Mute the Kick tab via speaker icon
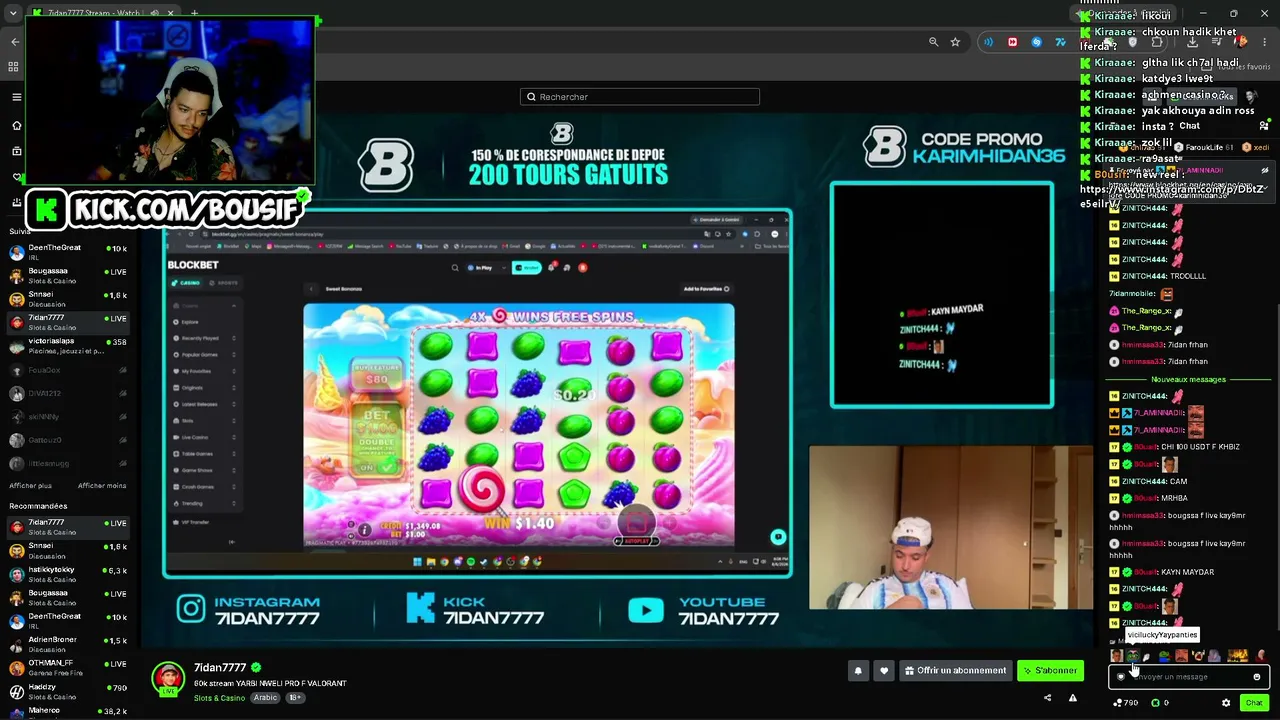Screen dimensions: 1280x720 click(156, 13)
